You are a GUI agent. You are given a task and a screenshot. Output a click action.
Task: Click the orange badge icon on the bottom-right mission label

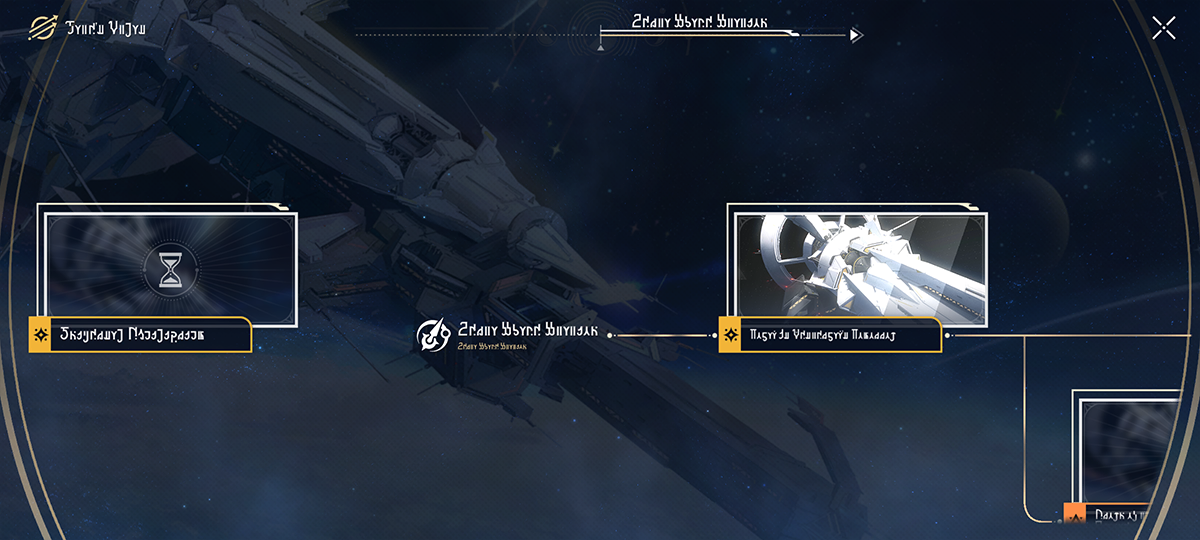1075,514
